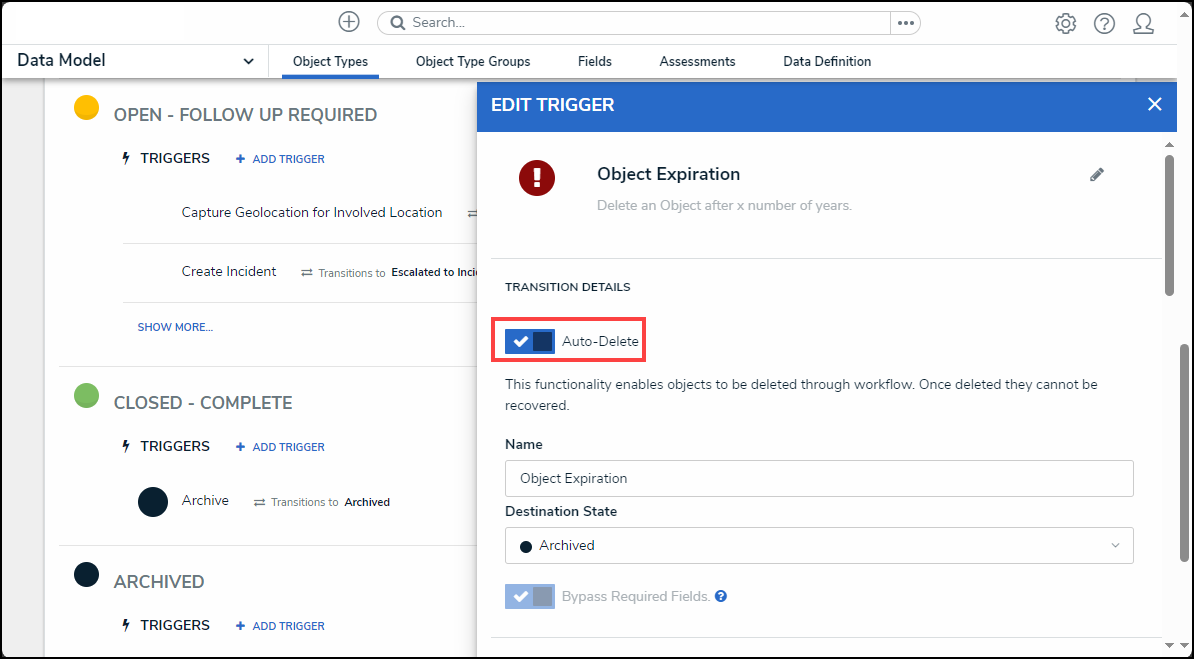Expand the Data Model dropdown
1194x659 pixels.
[x=248, y=61]
